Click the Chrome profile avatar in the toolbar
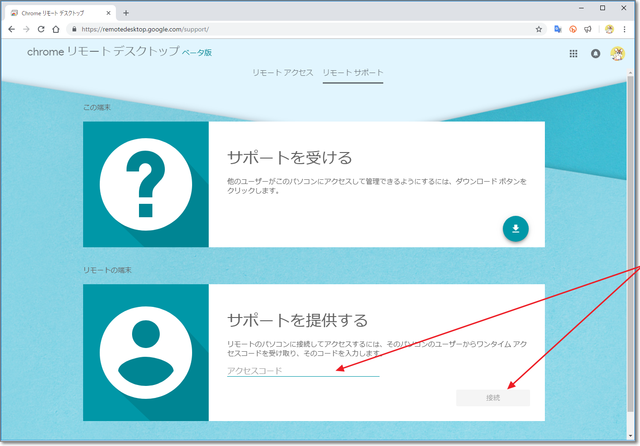This screenshot has width=640, height=446. pos(609,29)
